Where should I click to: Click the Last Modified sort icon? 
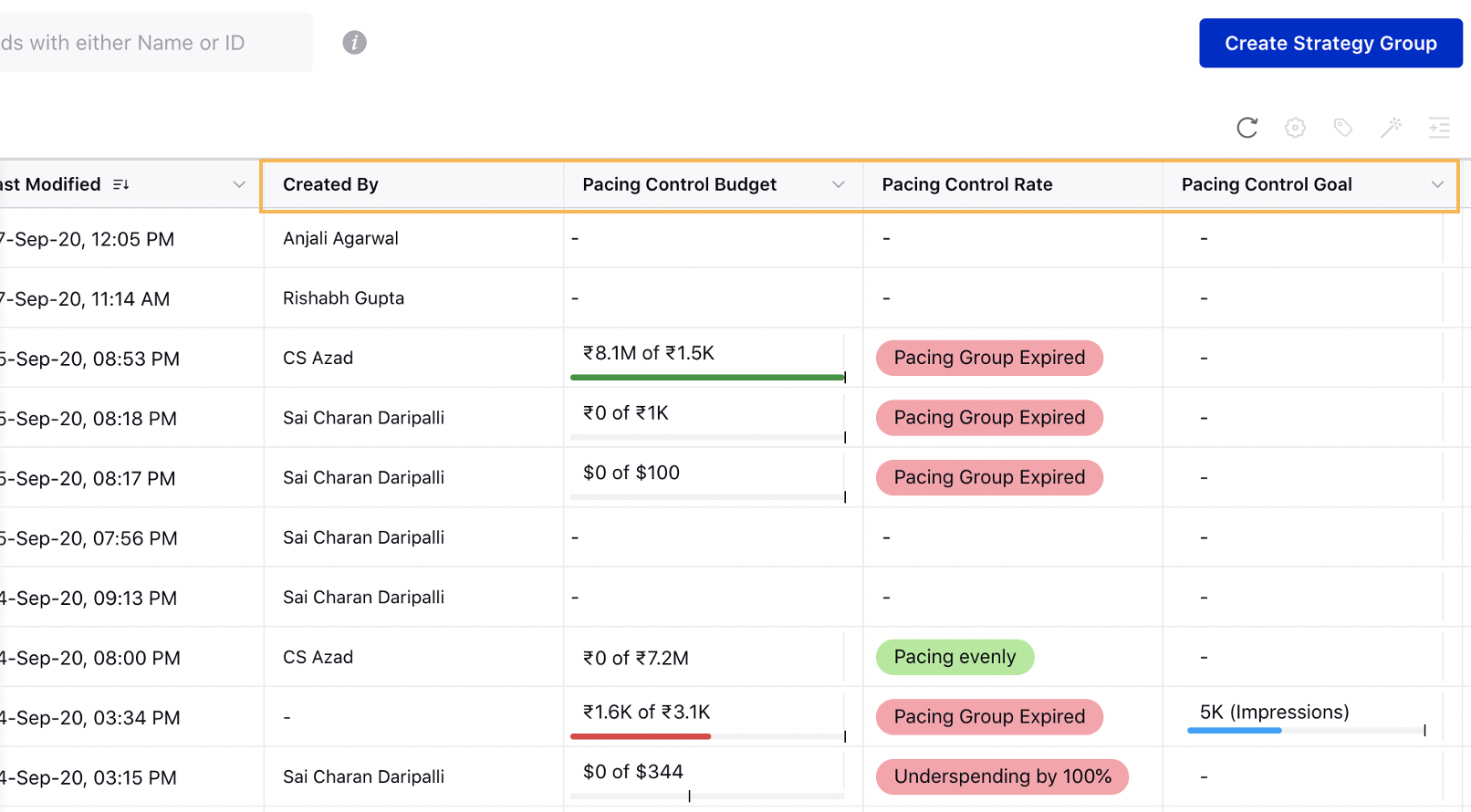click(120, 184)
